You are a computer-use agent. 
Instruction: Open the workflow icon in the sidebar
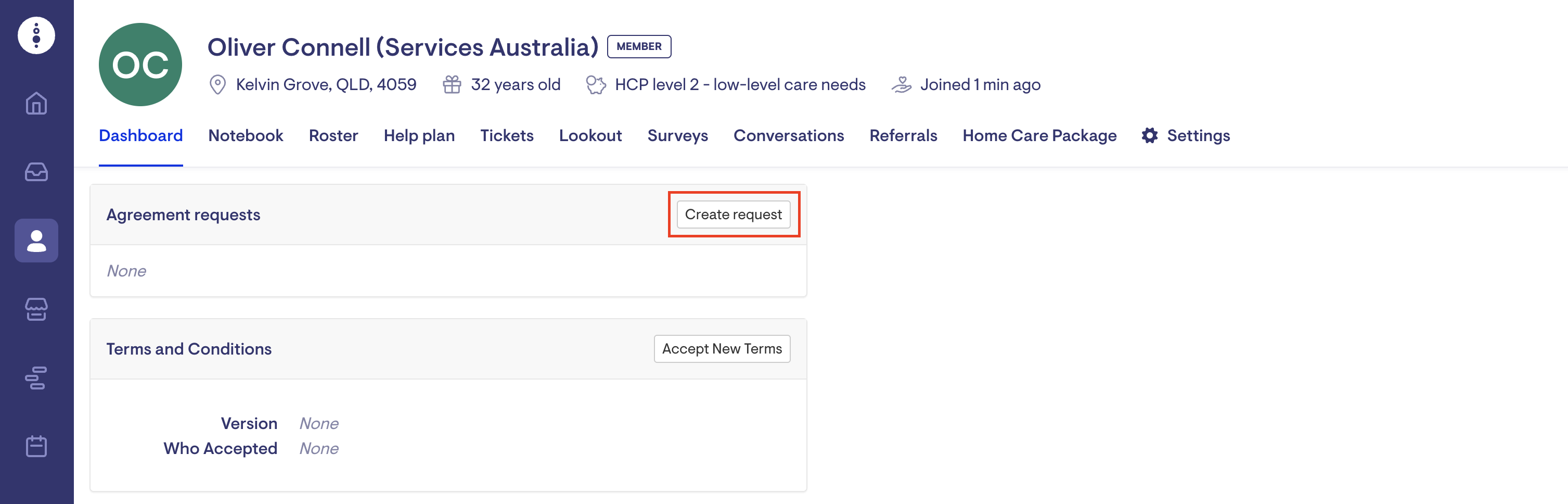tap(36, 378)
